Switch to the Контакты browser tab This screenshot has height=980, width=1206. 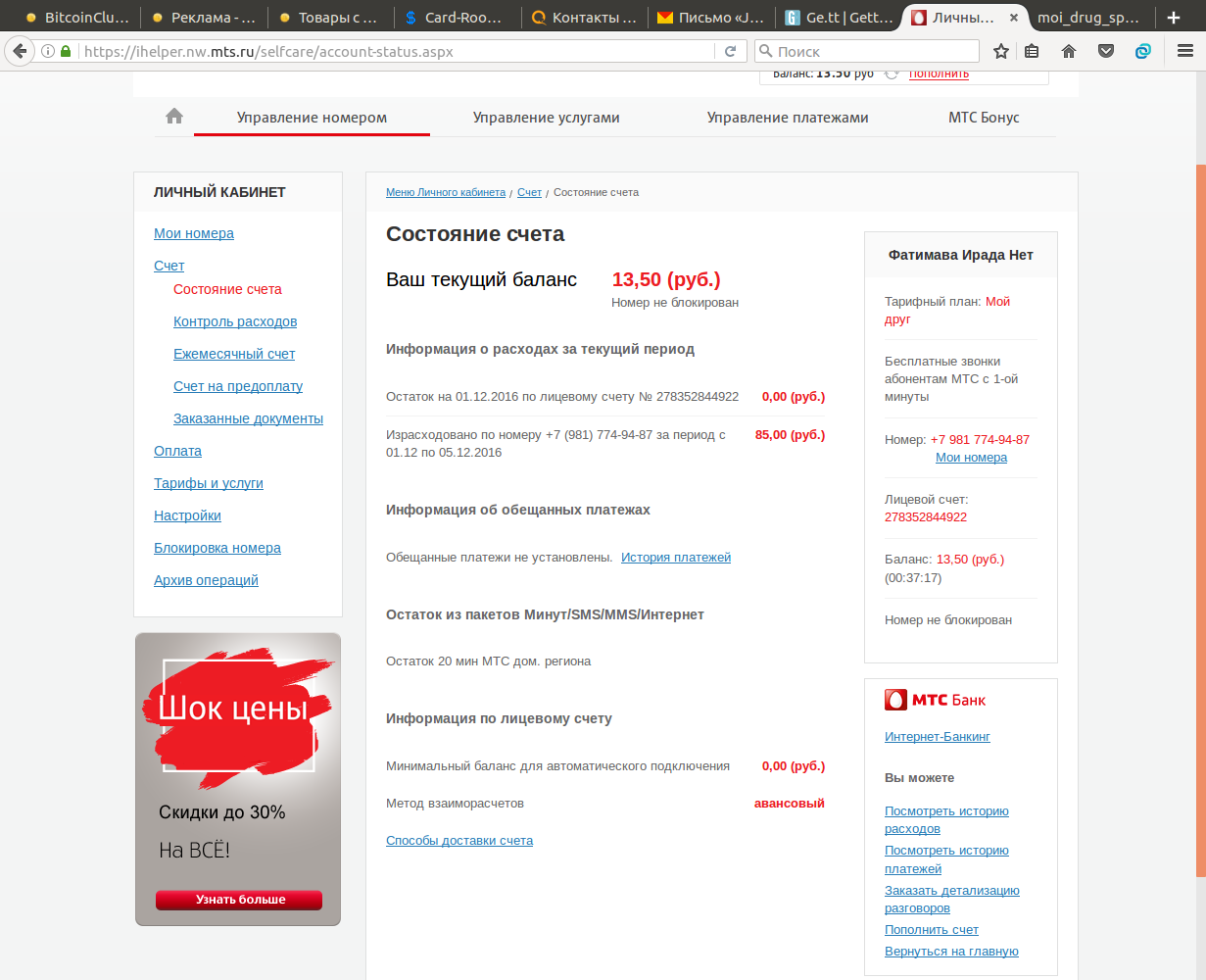(x=584, y=18)
